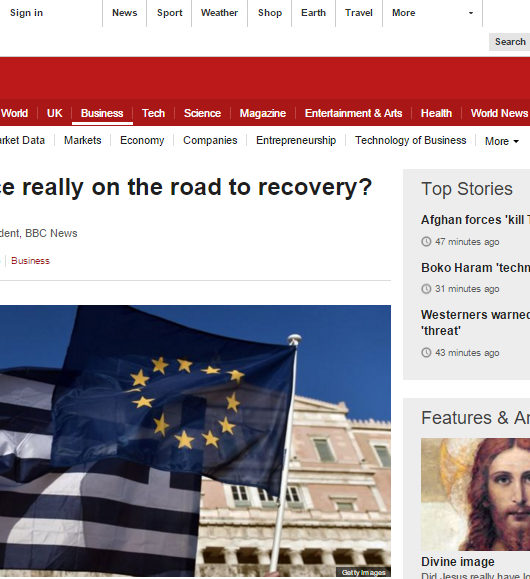Click the clock icon beside 31 minutes ago
This screenshot has width=530, height=579.
426,289
